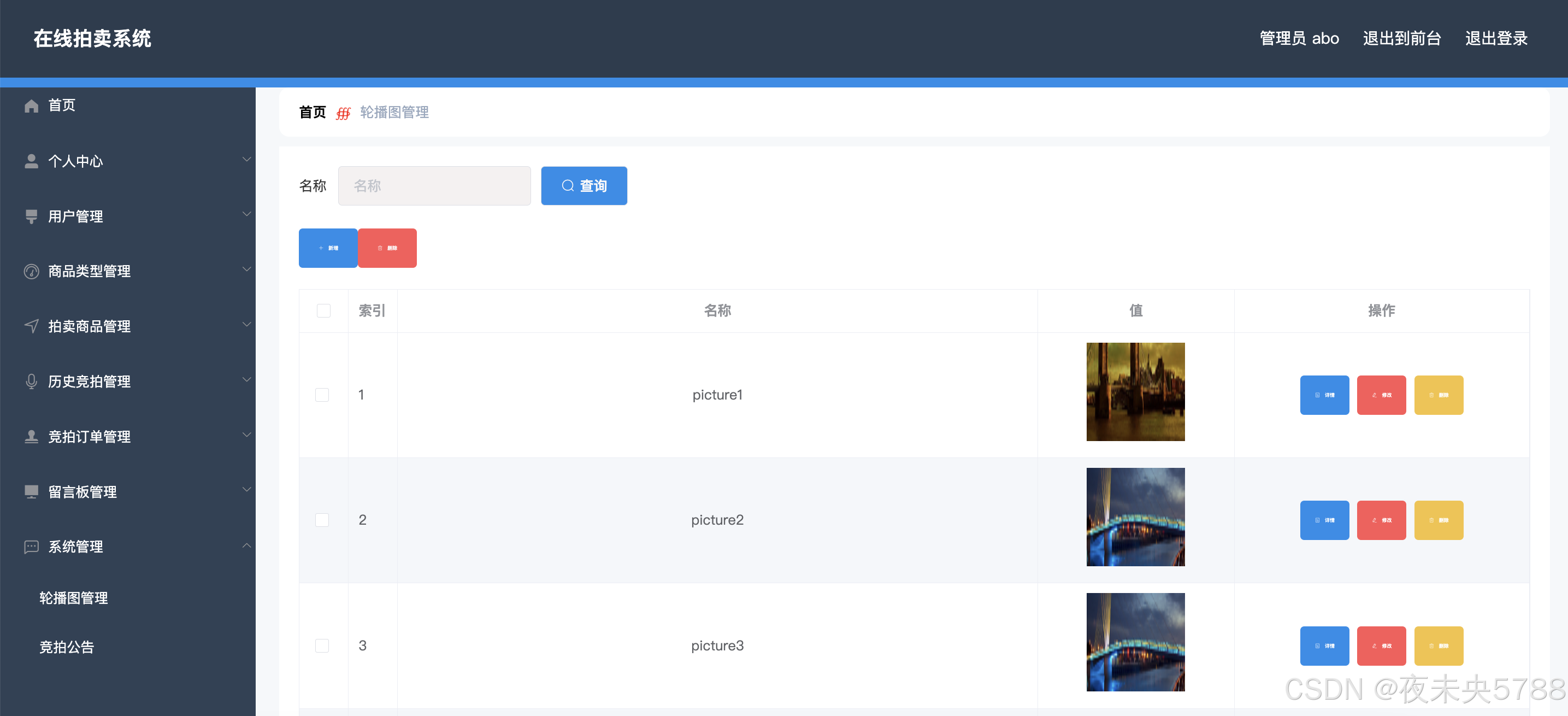Screen dimensions: 1568x716
Task: Check the checkbox for picture3 row
Action: [x=322, y=645]
